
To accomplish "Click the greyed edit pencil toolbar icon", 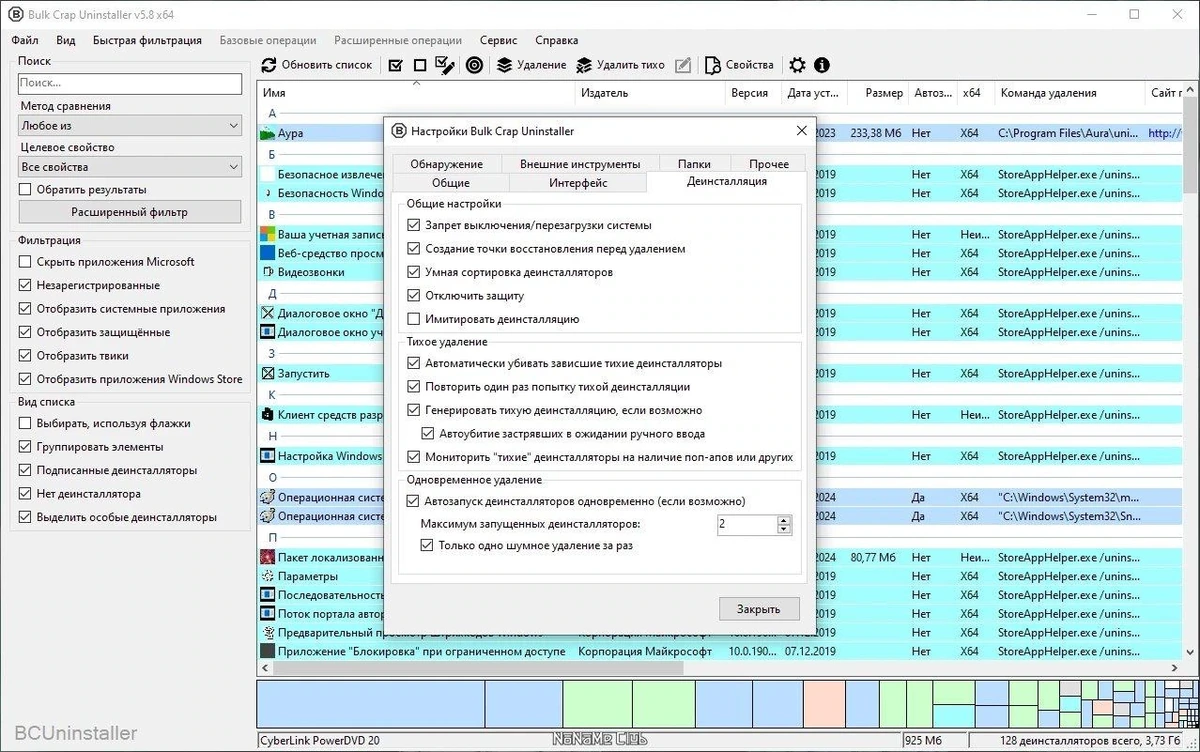I will click(683, 65).
